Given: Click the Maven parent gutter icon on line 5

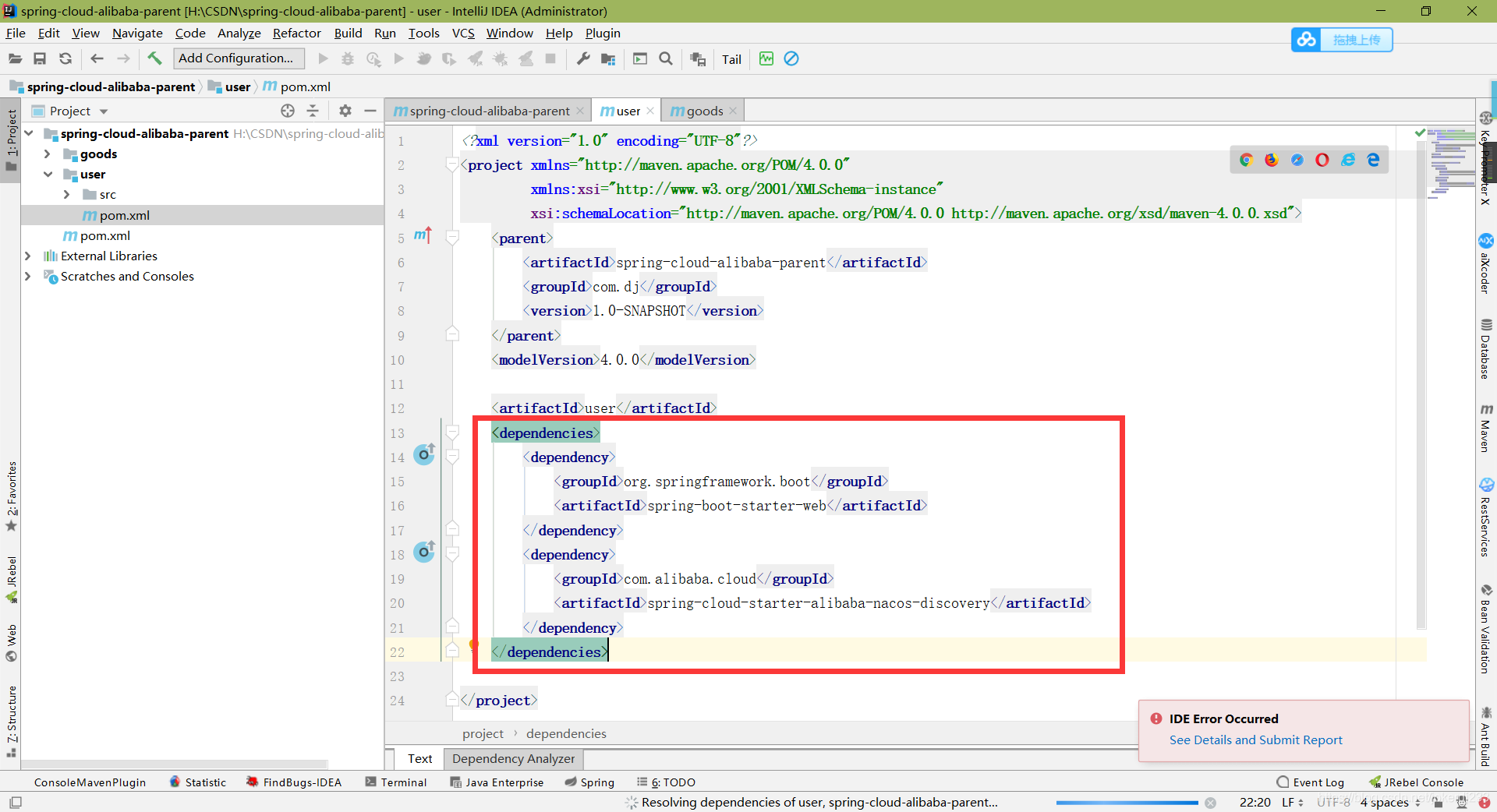Looking at the screenshot, I should point(423,235).
